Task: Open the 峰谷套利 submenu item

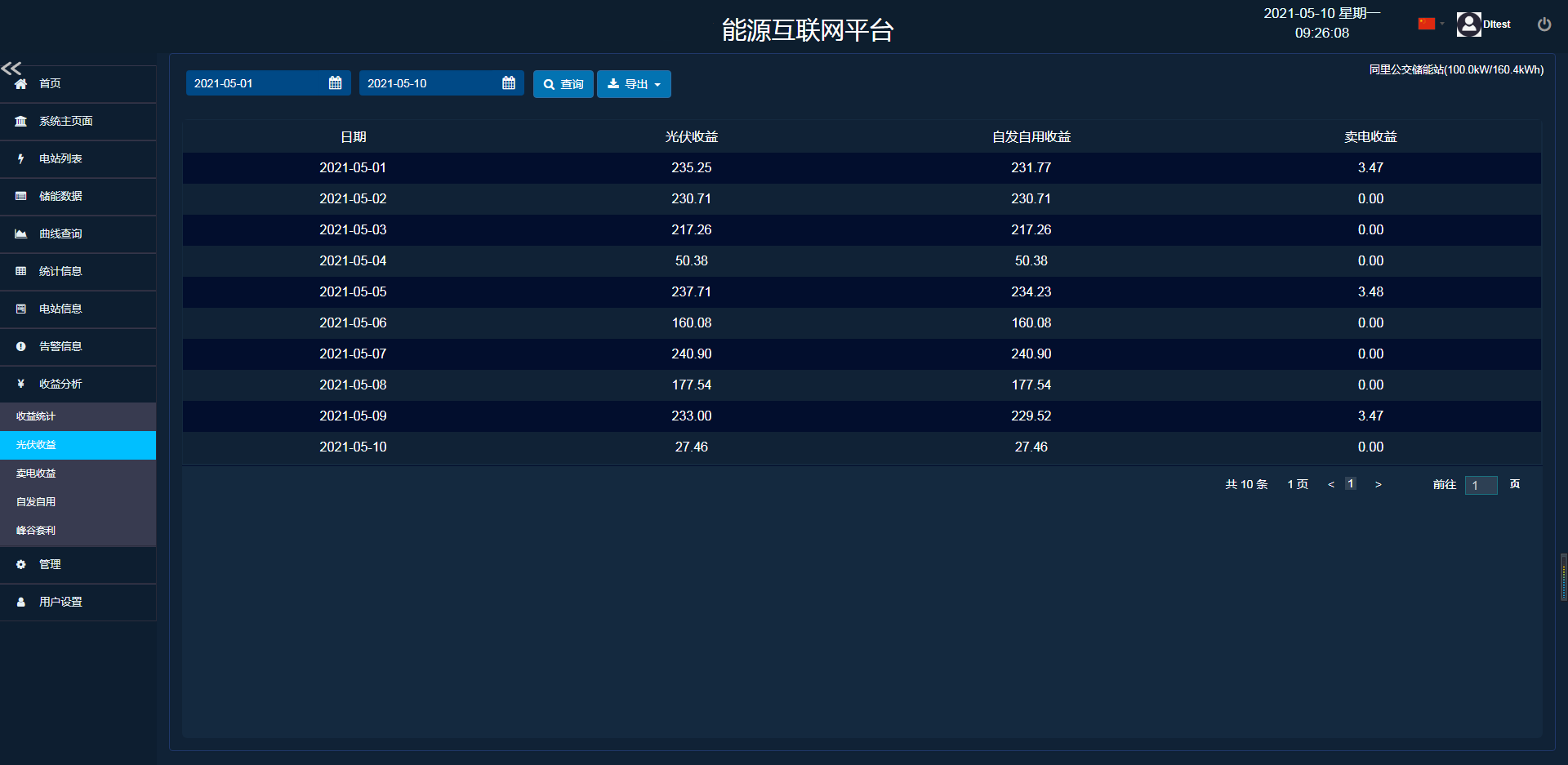Action: (37, 531)
